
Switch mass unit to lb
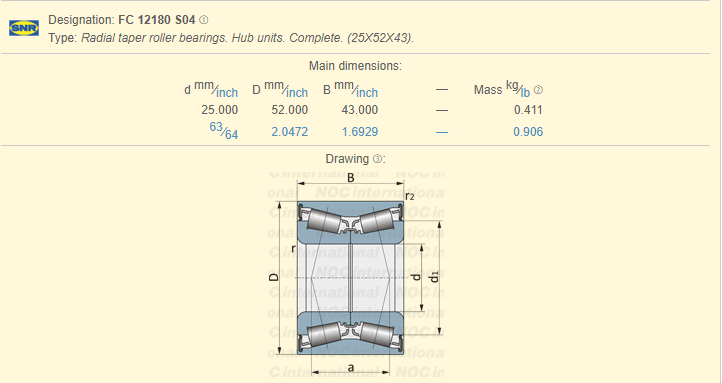[525, 93]
